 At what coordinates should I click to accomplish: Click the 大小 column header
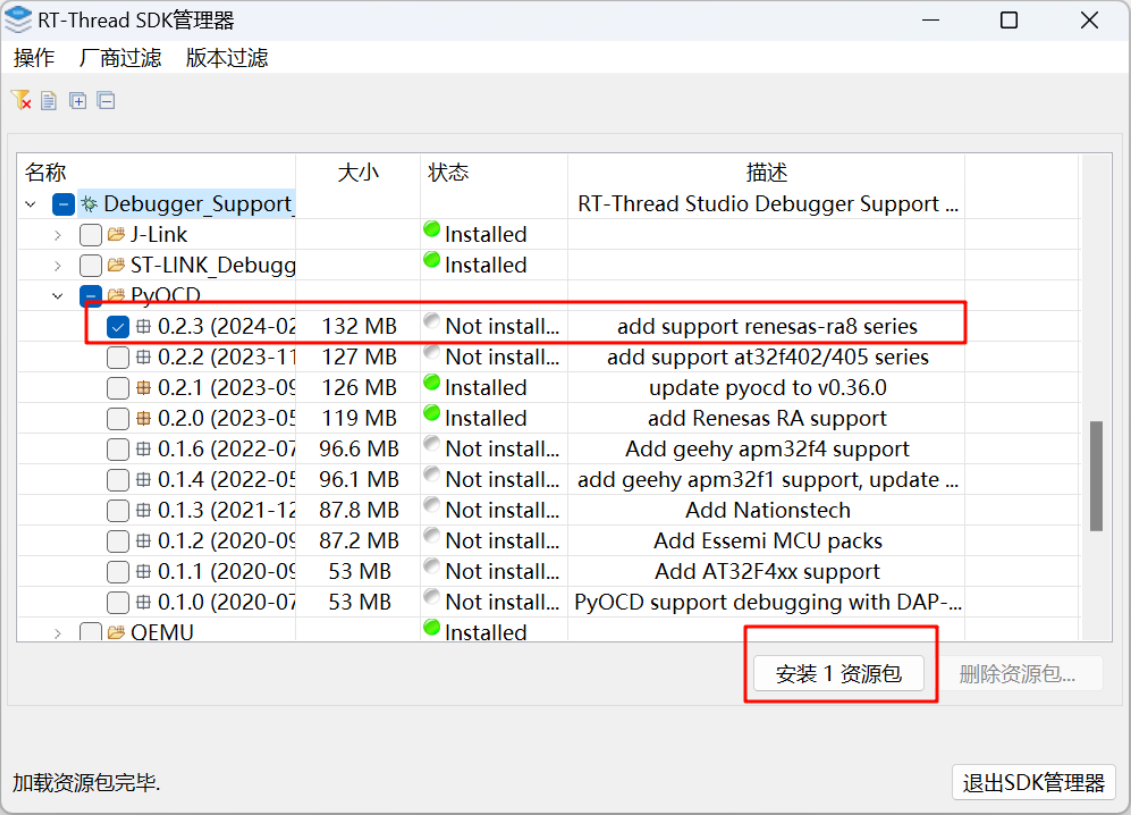[x=358, y=172]
